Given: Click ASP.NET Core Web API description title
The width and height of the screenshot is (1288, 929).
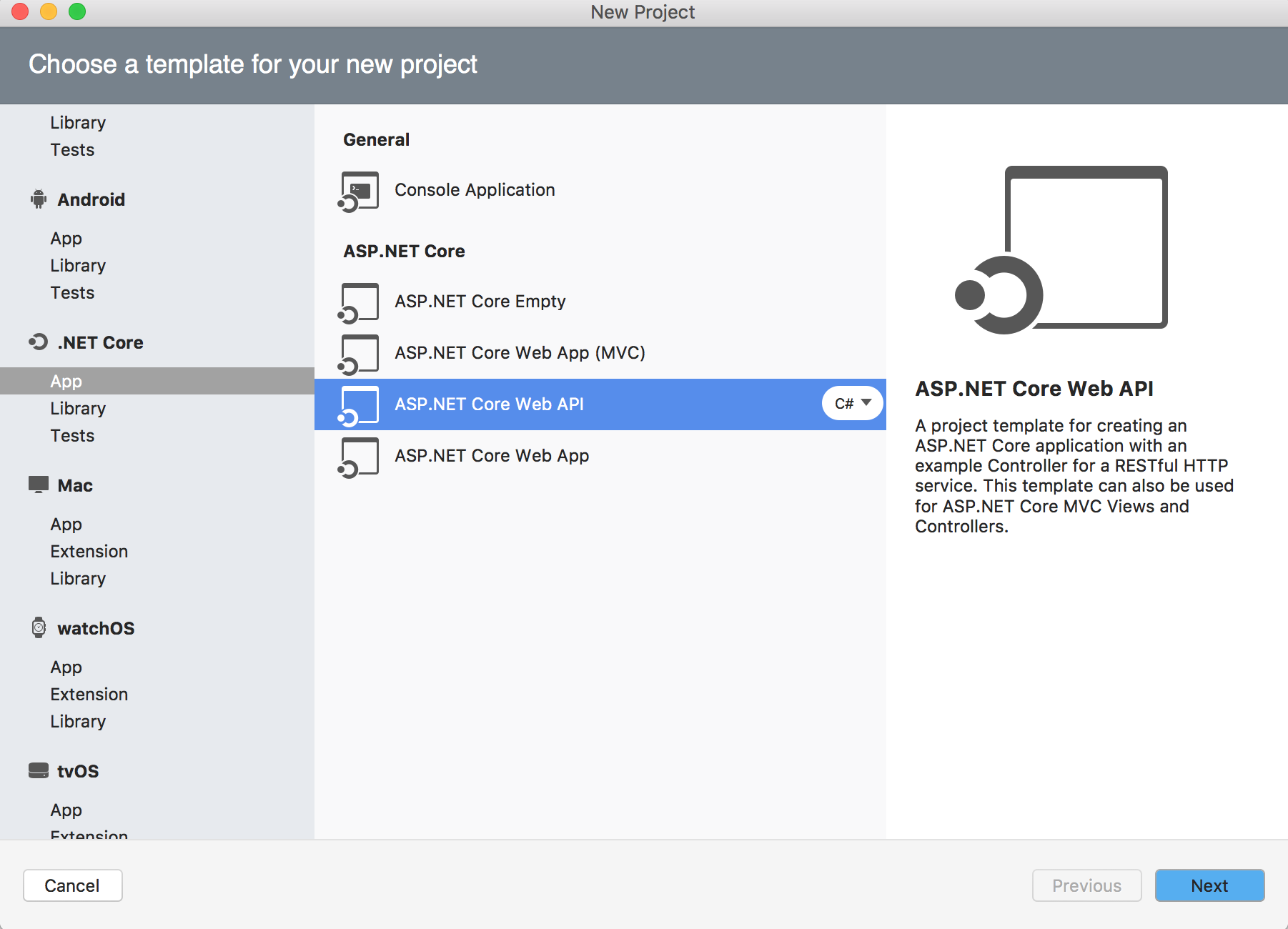Looking at the screenshot, I should pos(1034,389).
